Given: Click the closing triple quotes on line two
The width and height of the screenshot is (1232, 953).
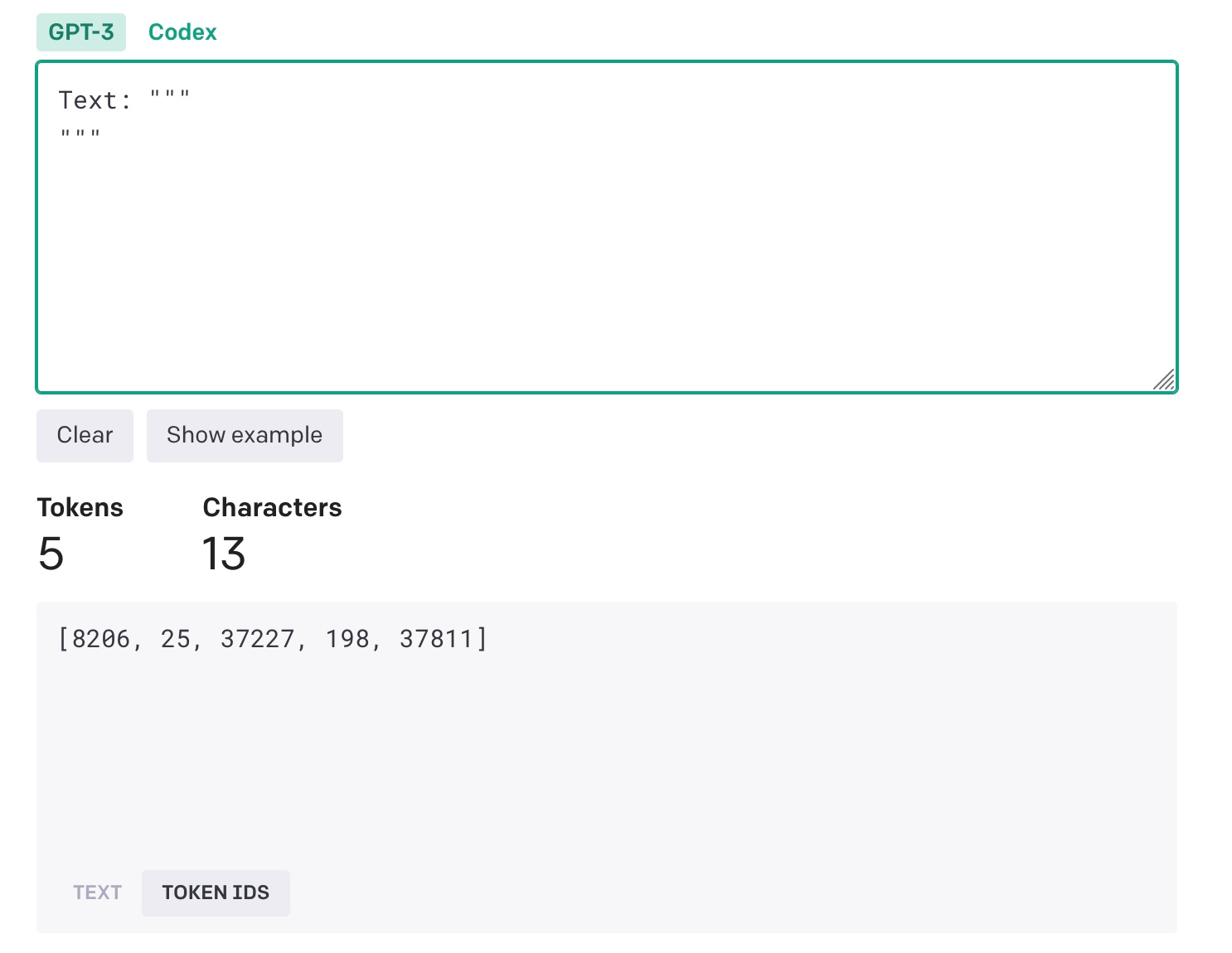Looking at the screenshot, I should tap(80, 135).
